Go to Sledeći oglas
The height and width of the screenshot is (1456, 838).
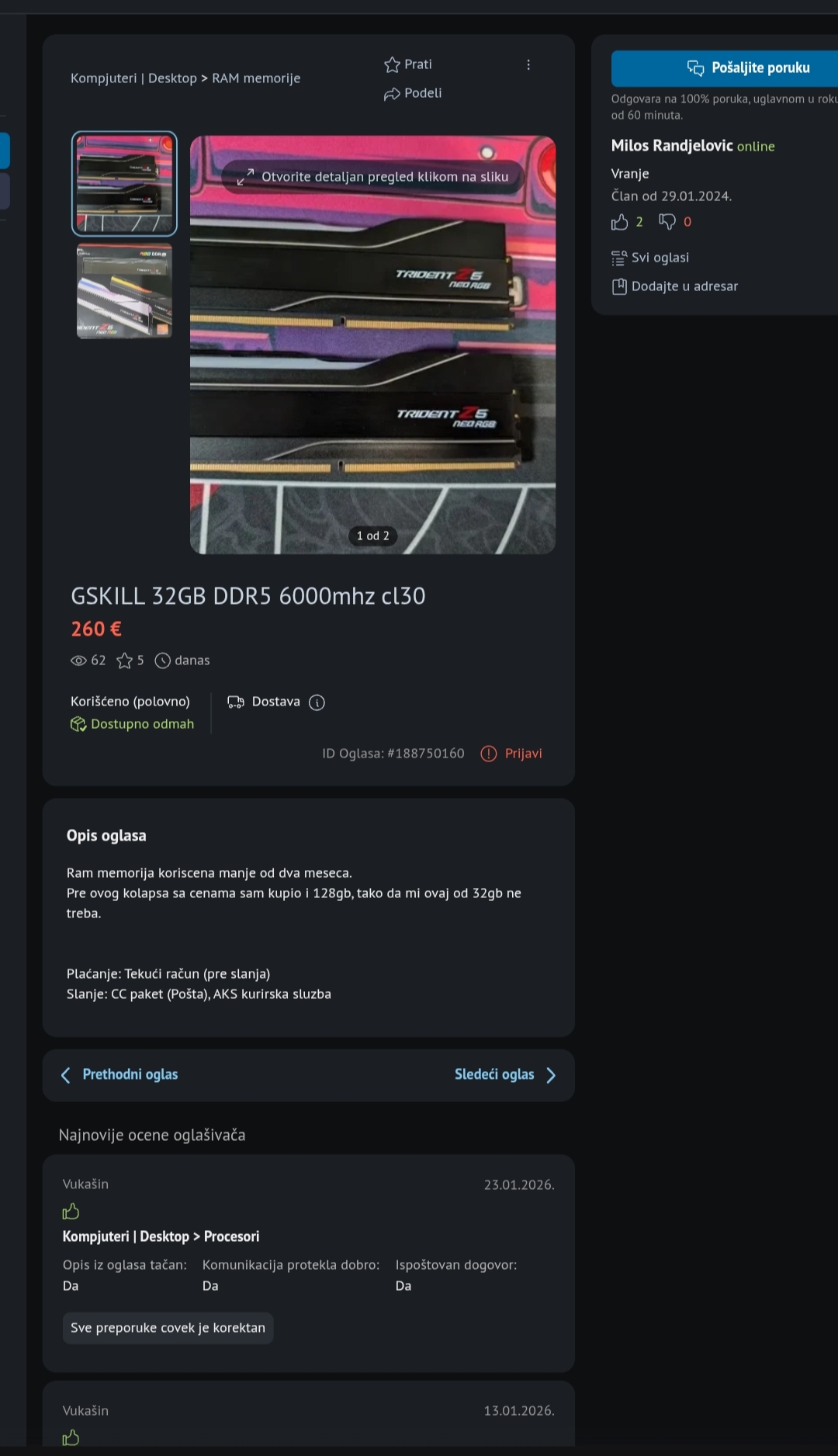tap(505, 1075)
